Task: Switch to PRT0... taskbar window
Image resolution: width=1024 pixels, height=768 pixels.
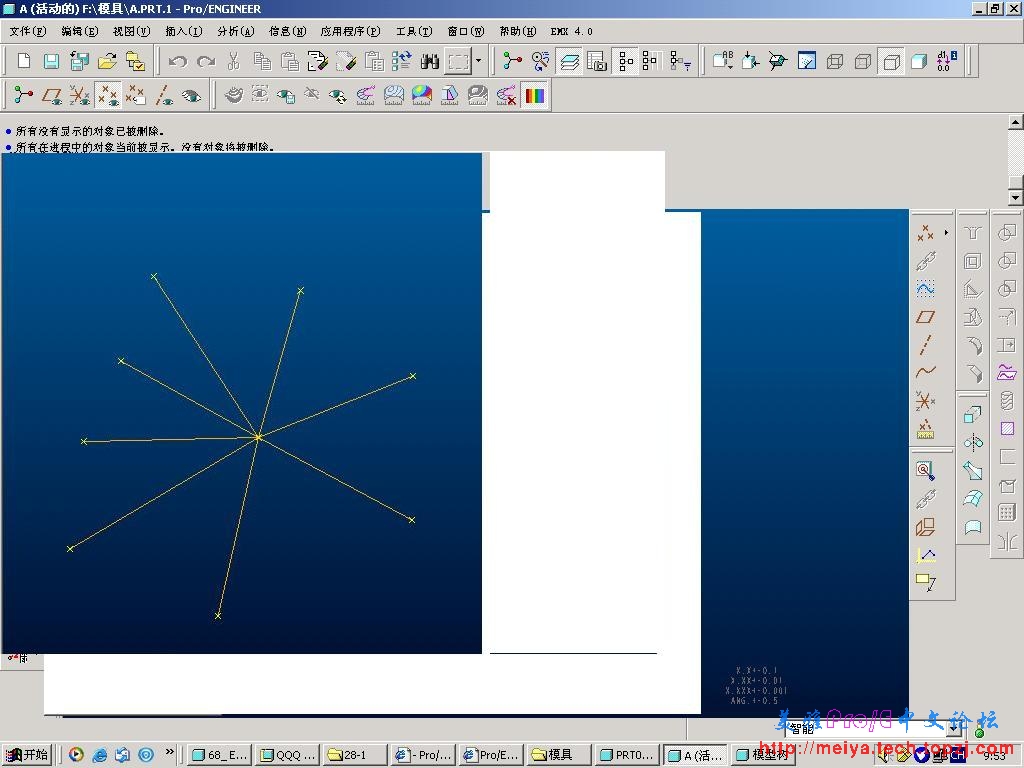Action: [627, 755]
